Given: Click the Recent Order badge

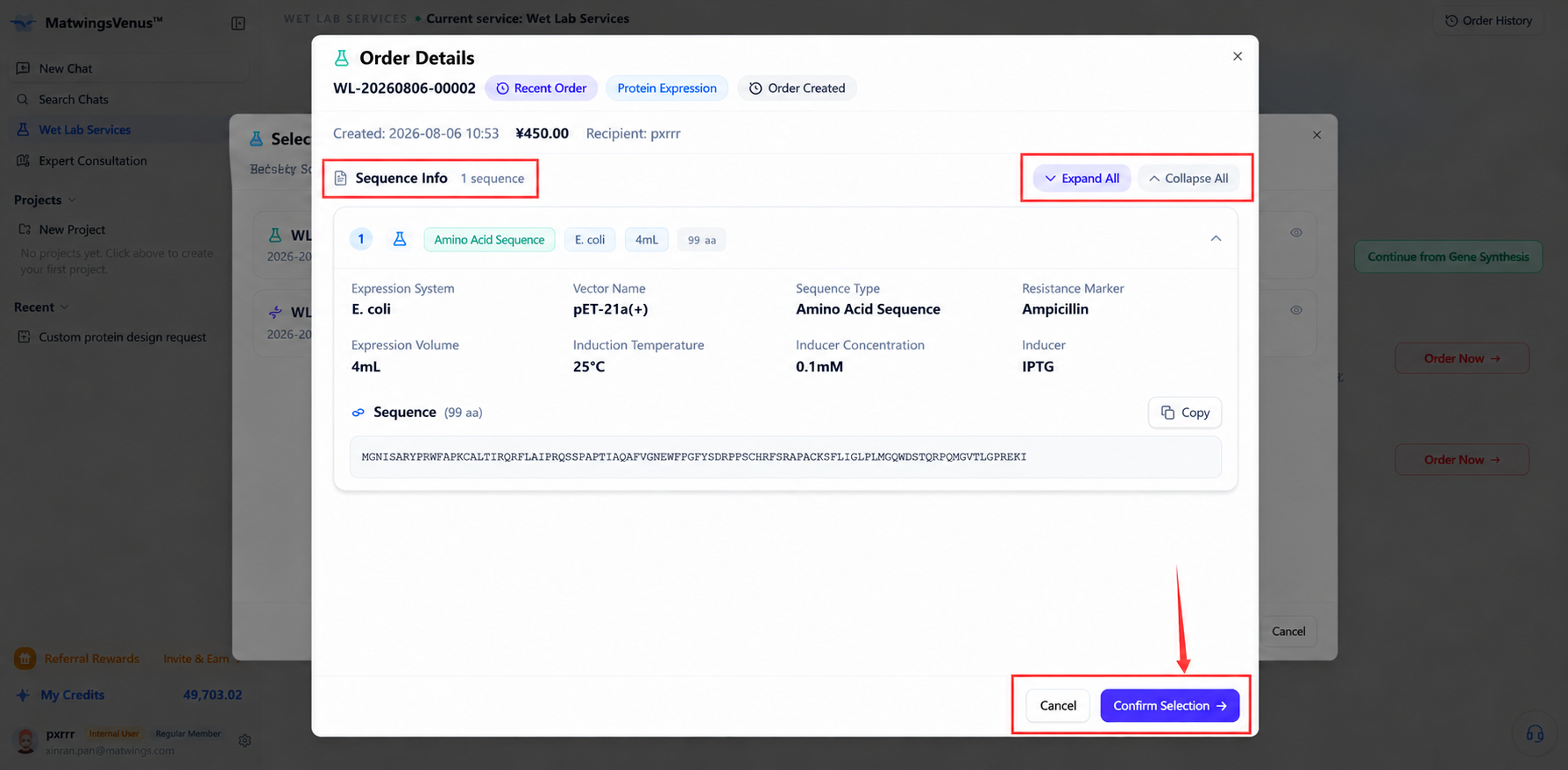Looking at the screenshot, I should point(542,88).
